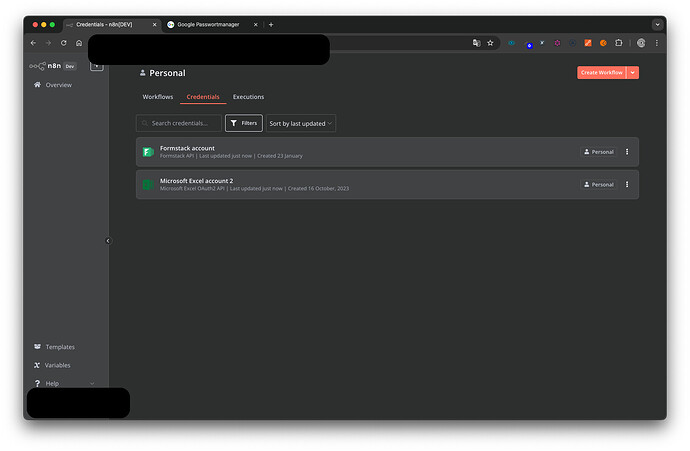Switch to the Executions tab
Viewport: 690px width, 451px height.
(x=248, y=97)
